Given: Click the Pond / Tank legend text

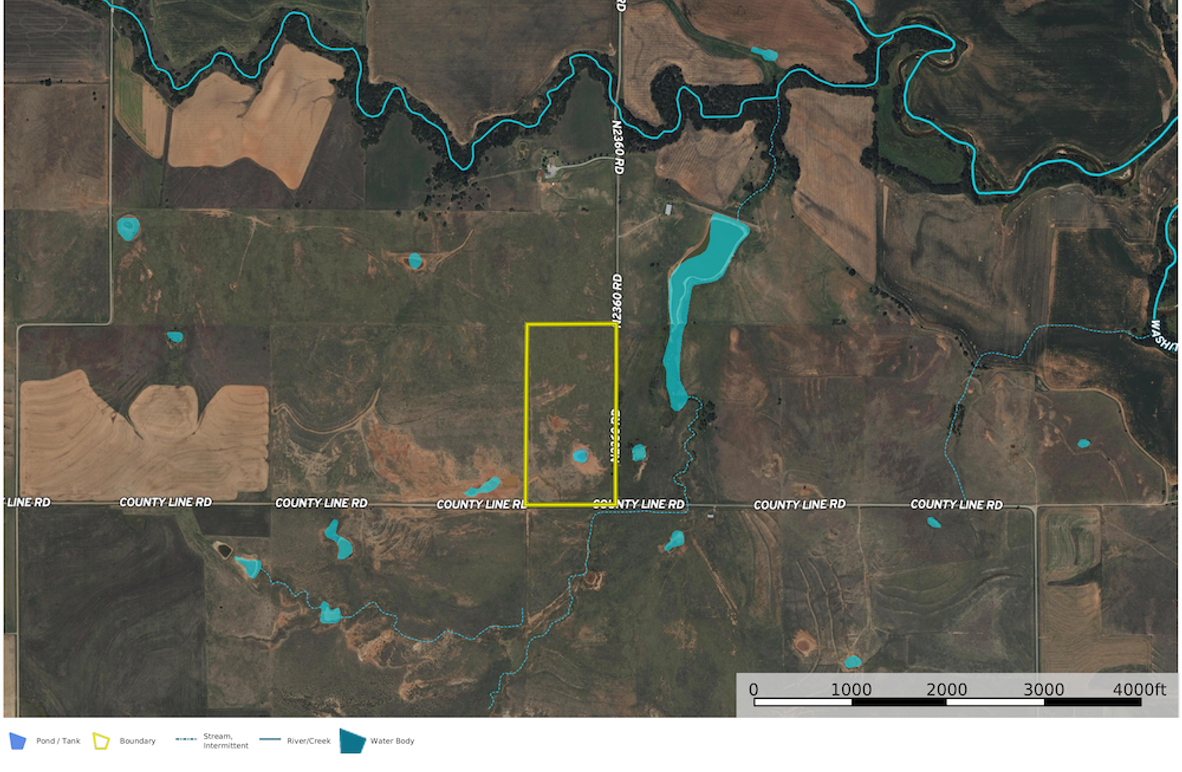Looking at the screenshot, I should click(58, 741).
